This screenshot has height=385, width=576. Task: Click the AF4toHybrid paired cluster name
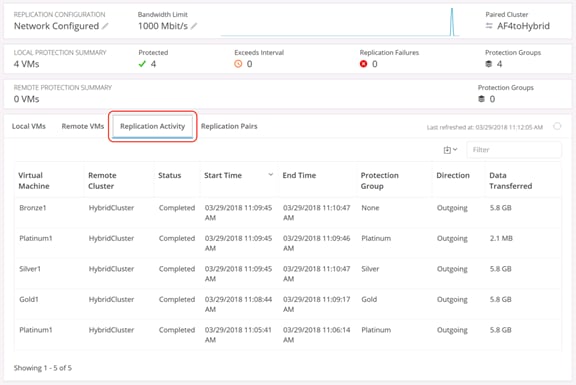[523, 26]
